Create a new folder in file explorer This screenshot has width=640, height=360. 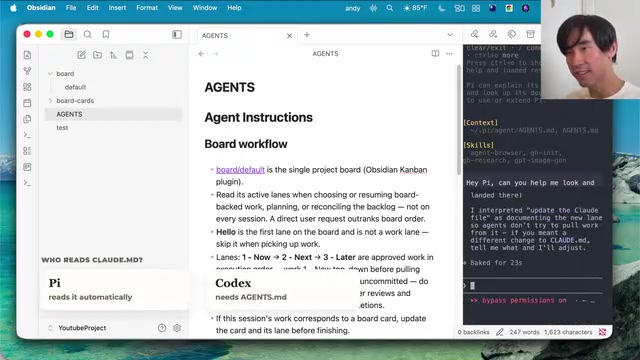point(97,55)
